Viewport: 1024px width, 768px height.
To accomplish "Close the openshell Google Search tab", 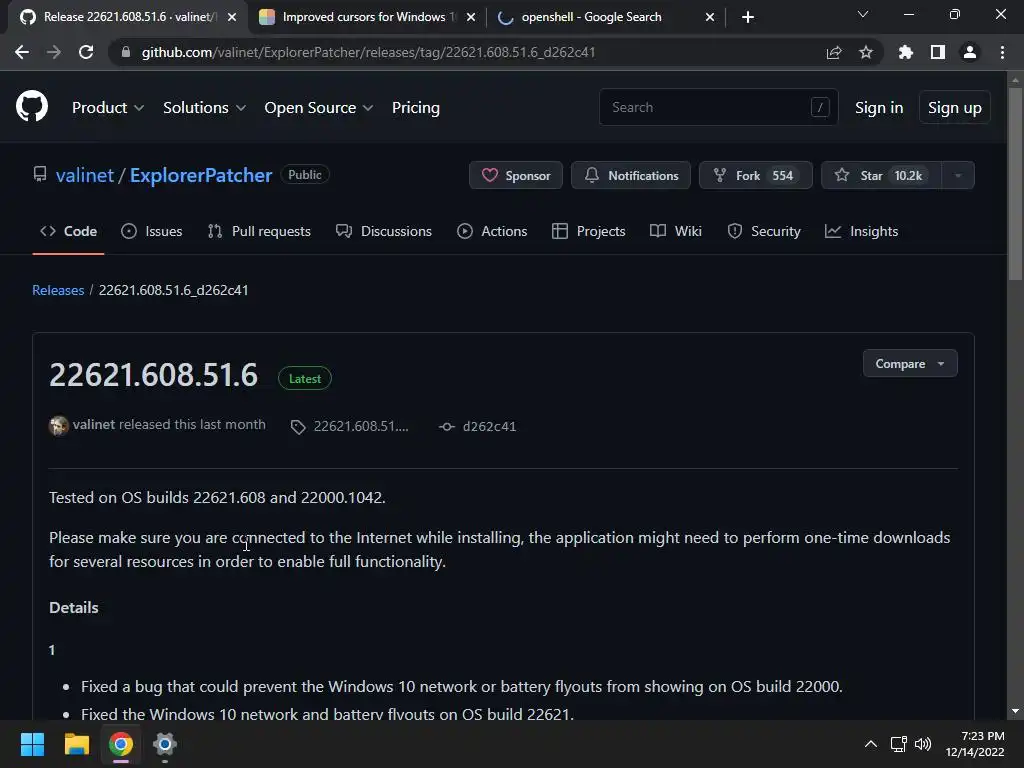I will tap(710, 17).
